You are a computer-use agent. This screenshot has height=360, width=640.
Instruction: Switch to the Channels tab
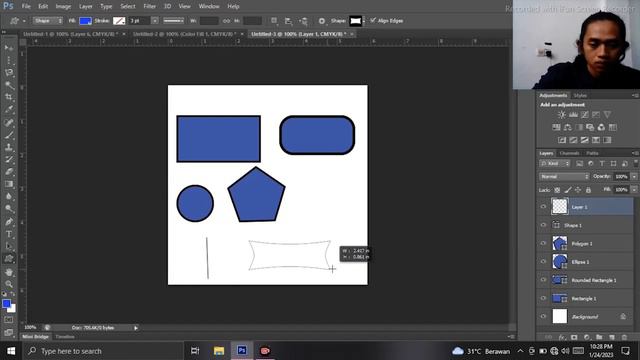[x=569, y=153]
